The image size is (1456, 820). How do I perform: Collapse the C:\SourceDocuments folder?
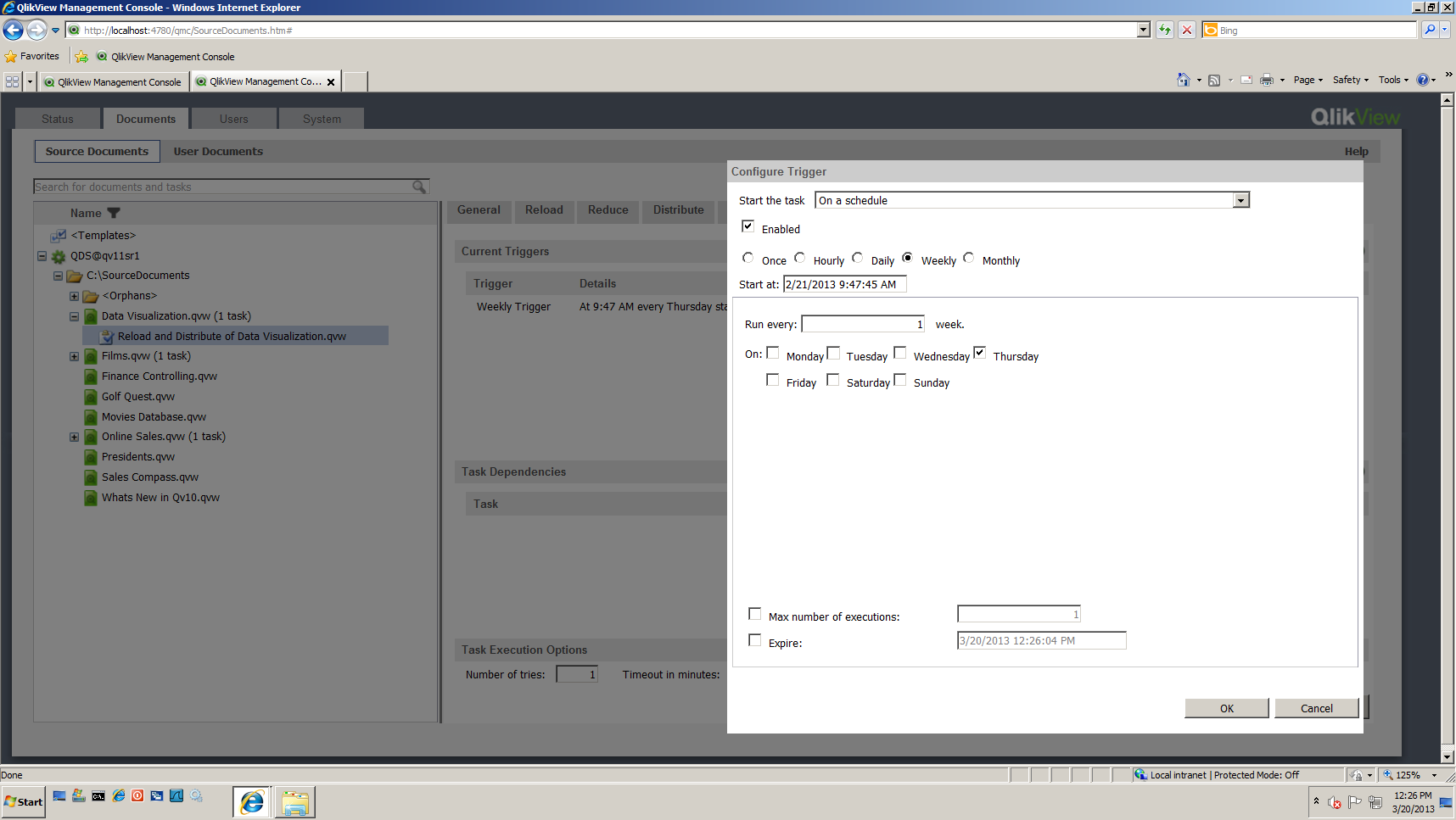(58, 275)
